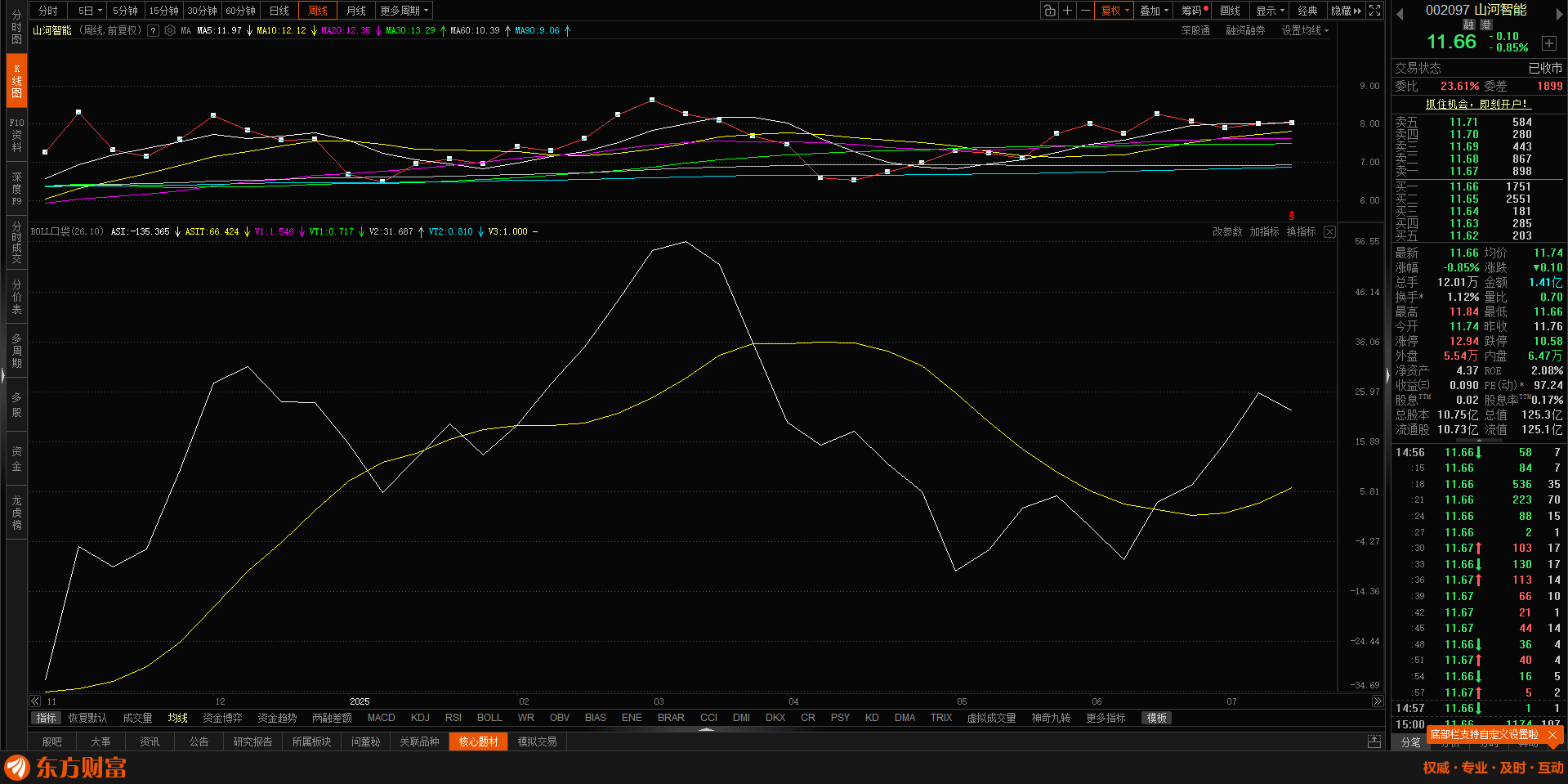This screenshot has height=784, width=1568.
Task: Enter fullscreen chart mode
Action: point(1375,11)
